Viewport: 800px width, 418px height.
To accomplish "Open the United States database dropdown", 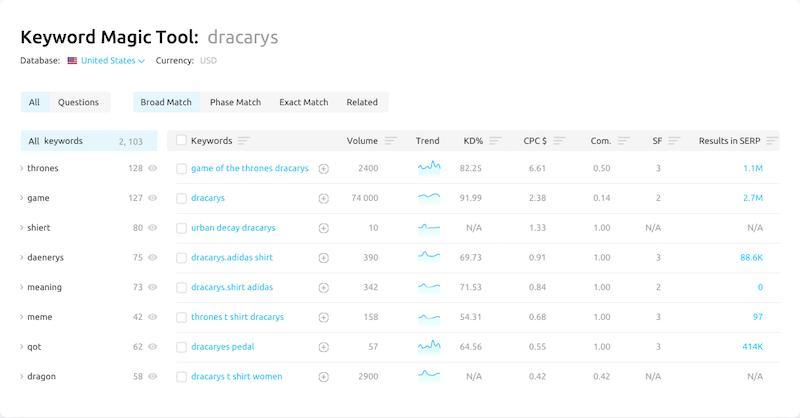I will pos(112,60).
